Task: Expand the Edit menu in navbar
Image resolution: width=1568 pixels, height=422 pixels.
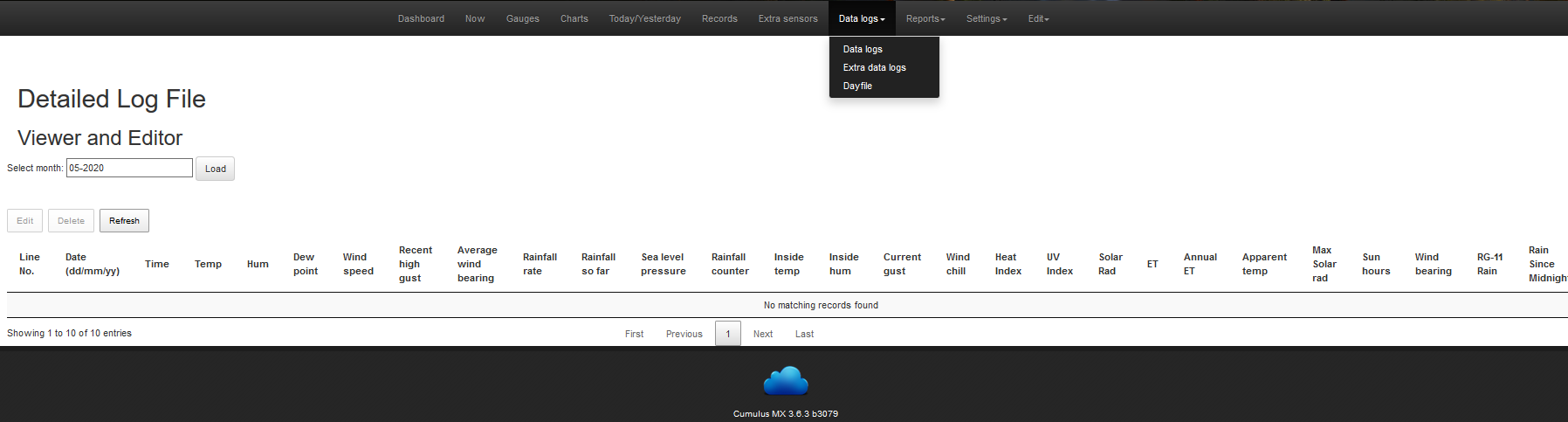Action: click(x=1038, y=18)
